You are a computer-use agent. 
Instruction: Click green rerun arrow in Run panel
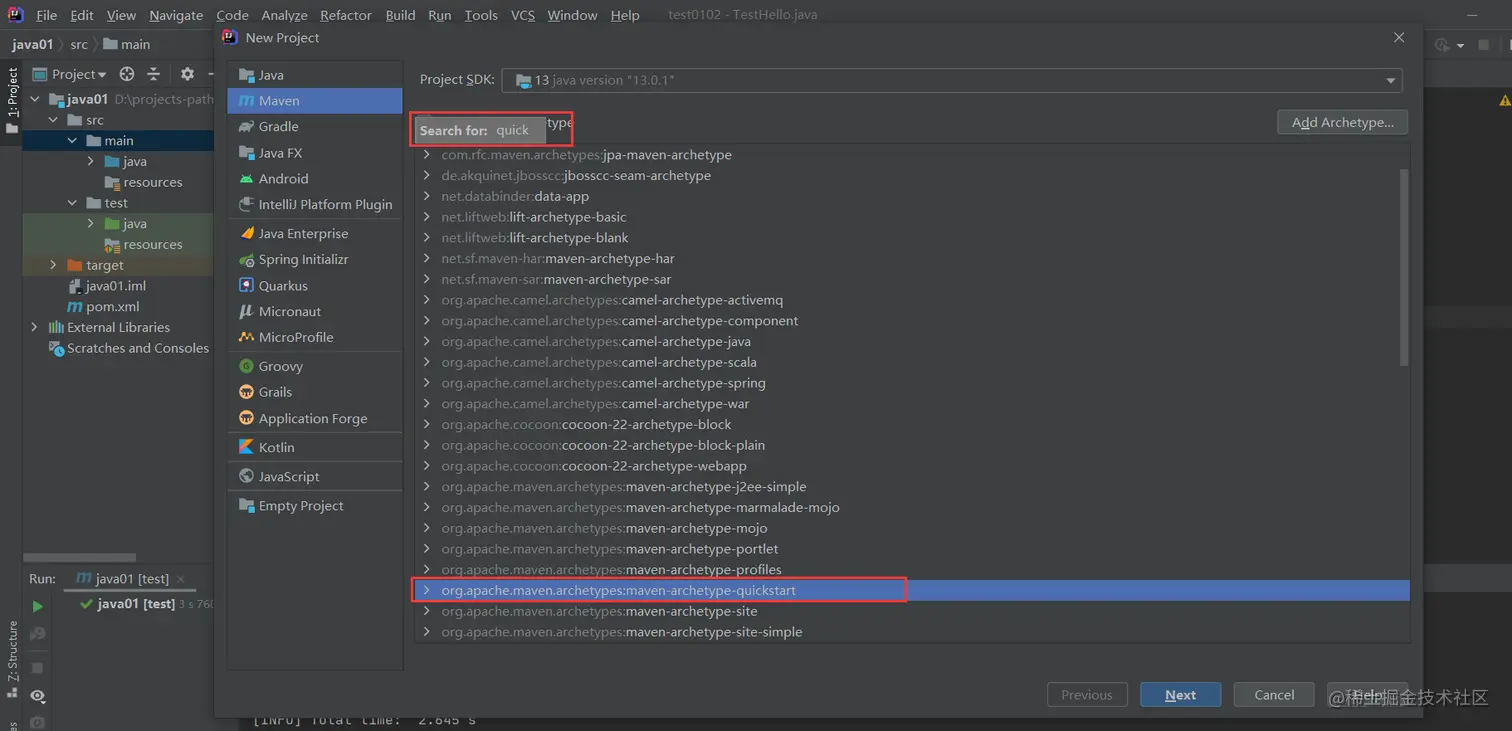point(37,606)
